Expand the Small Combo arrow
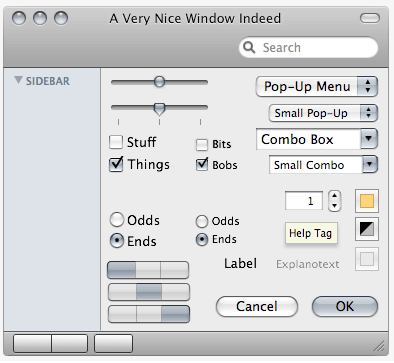The height and width of the screenshot is (363, 394). (x=370, y=164)
